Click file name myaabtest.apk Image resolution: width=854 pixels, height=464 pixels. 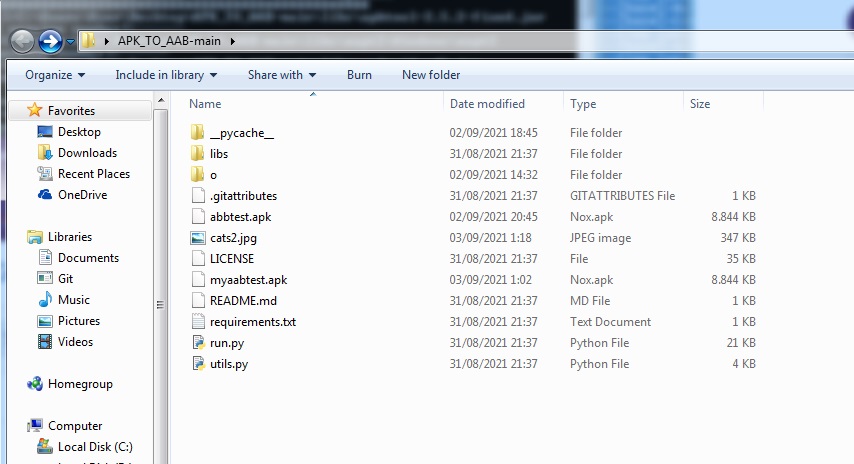pos(248,280)
